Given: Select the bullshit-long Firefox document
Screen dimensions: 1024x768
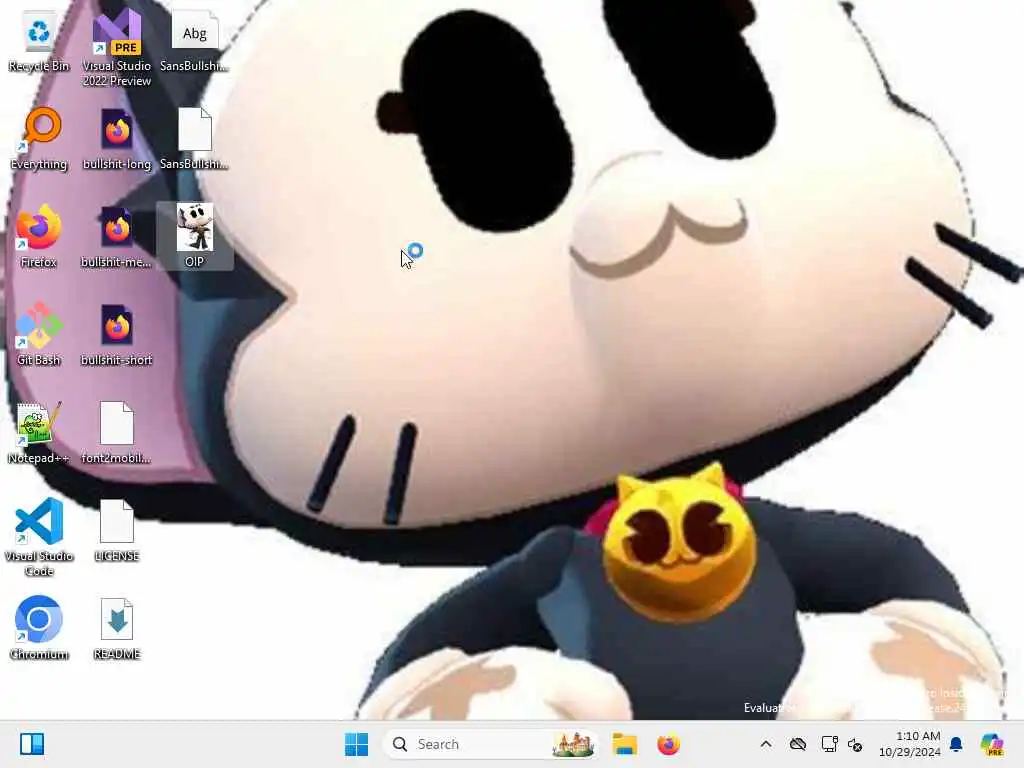Looking at the screenshot, I should point(117,139).
